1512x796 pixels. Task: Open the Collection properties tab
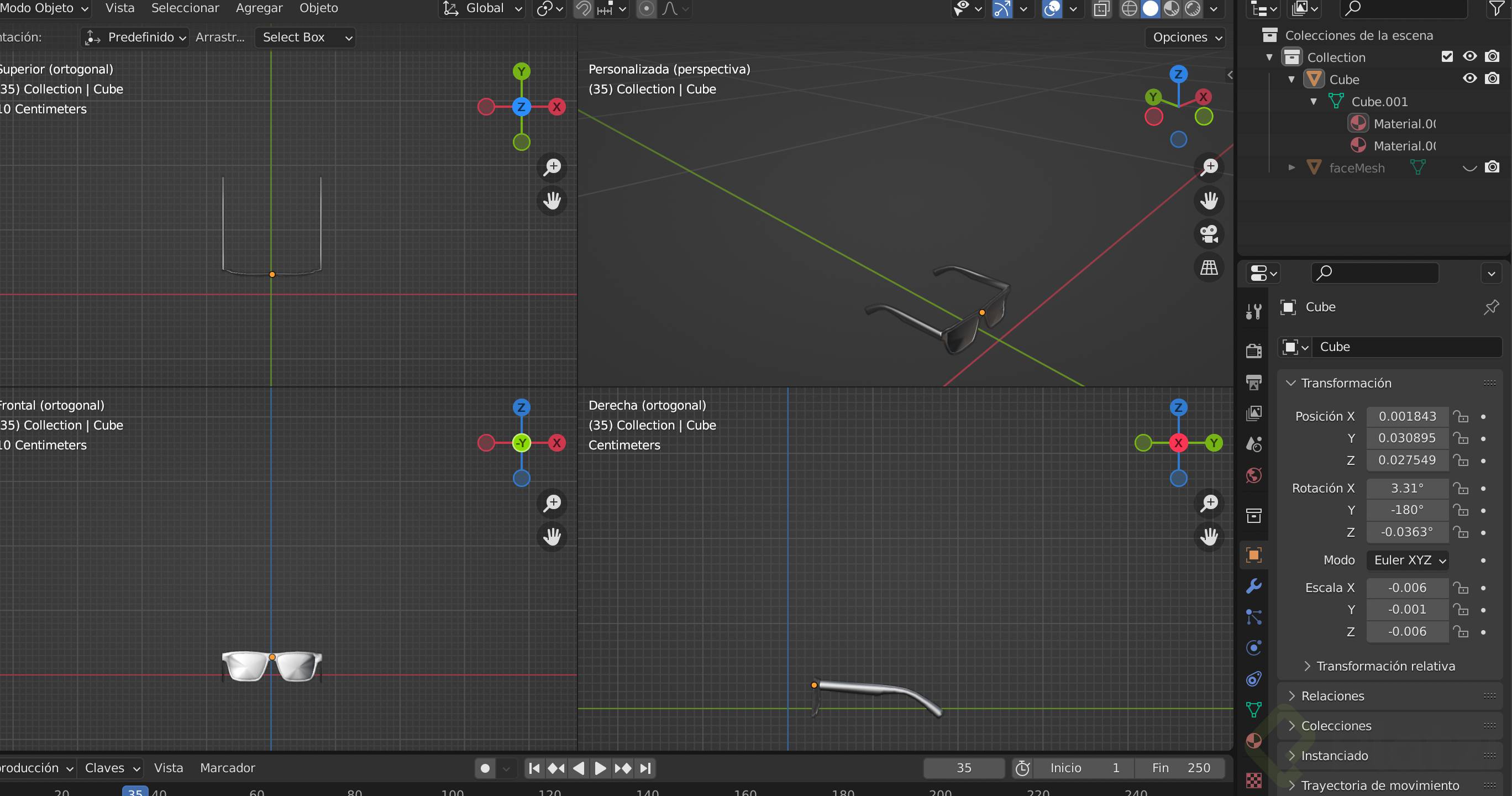pyautogui.click(x=1254, y=515)
